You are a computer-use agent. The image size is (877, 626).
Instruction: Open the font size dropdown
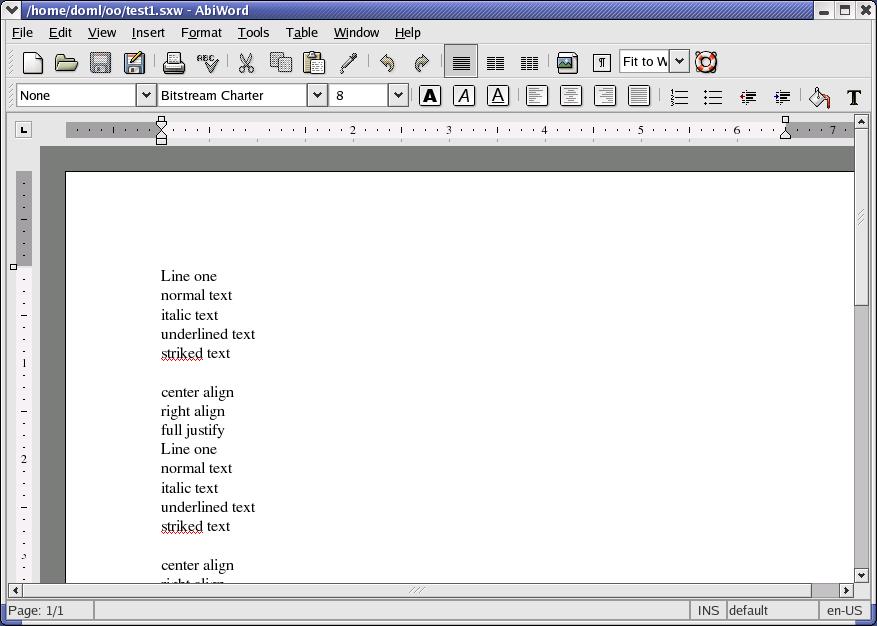397,96
